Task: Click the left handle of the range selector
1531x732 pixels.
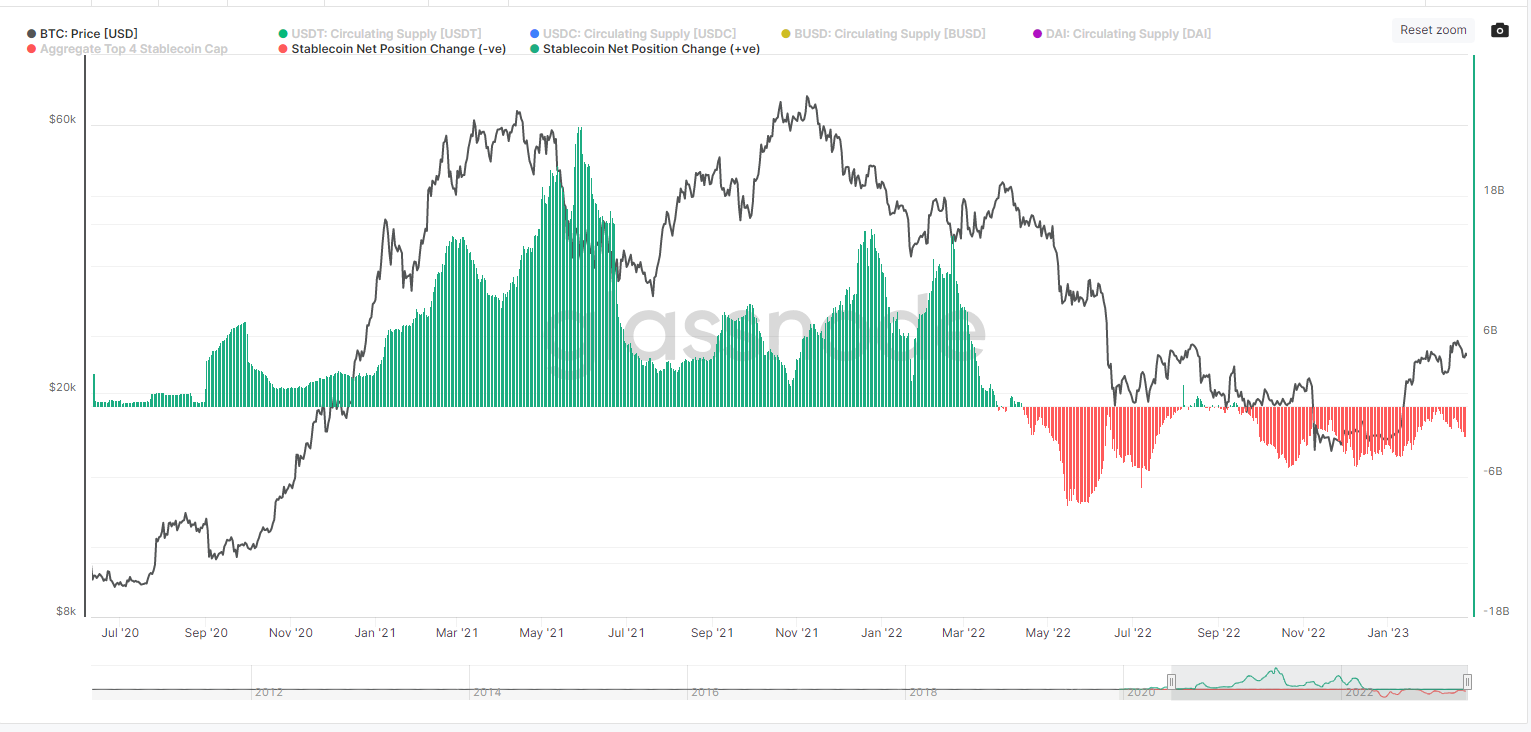Action: click(1171, 682)
